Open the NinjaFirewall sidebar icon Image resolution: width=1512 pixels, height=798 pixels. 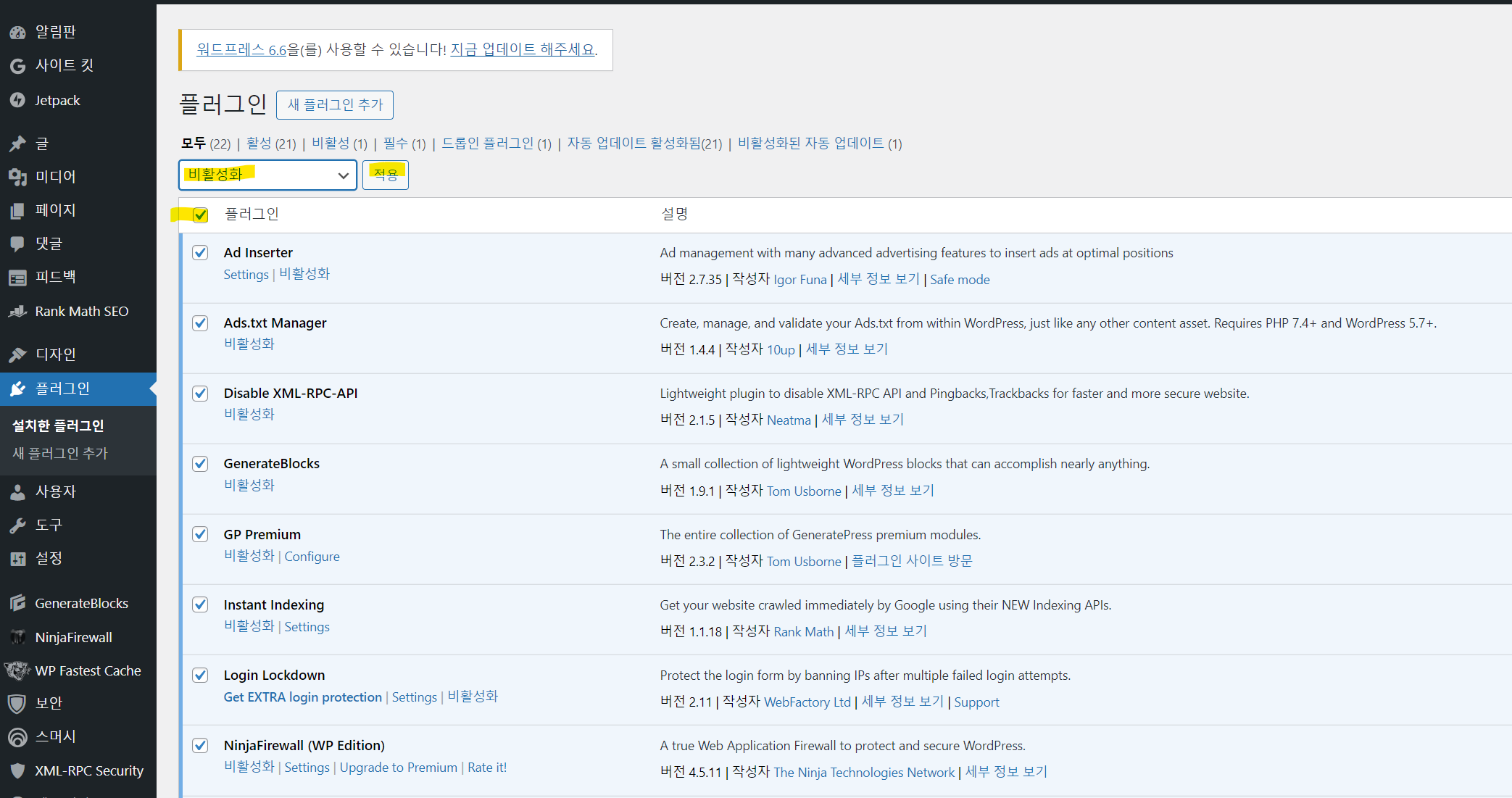pyautogui.click(x=17, y=637)
